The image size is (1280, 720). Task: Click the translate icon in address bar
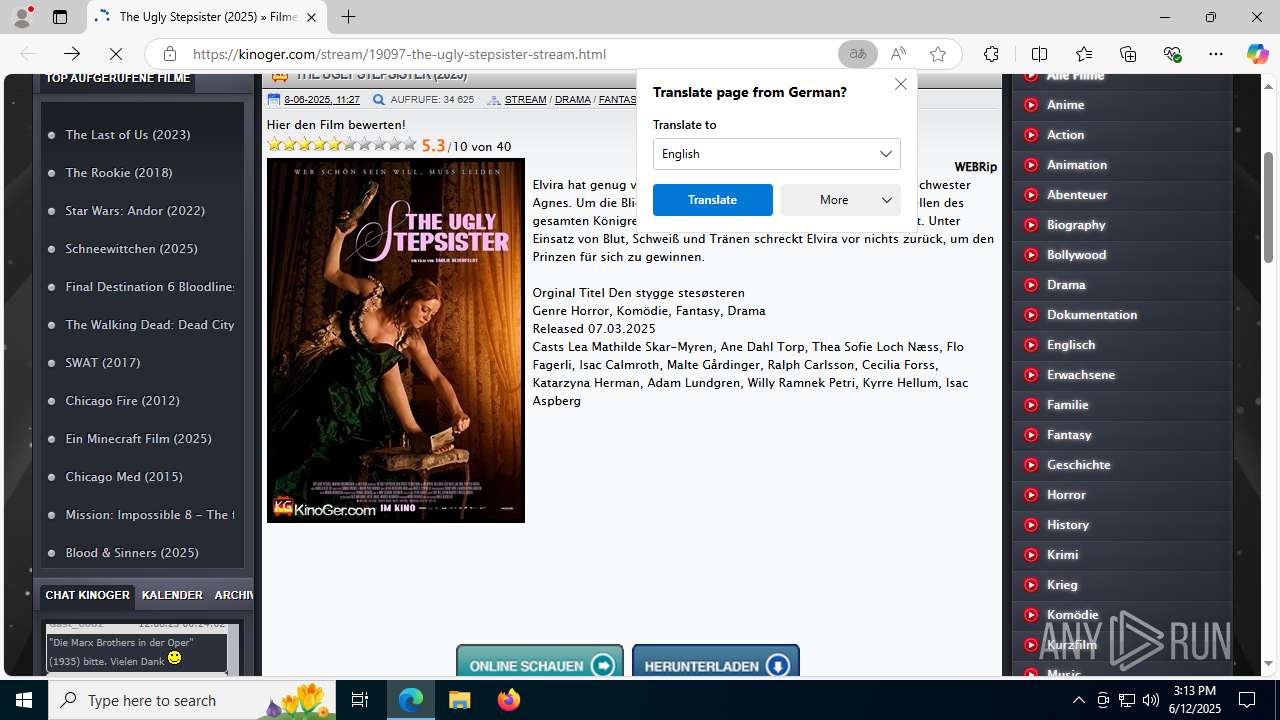857,54
